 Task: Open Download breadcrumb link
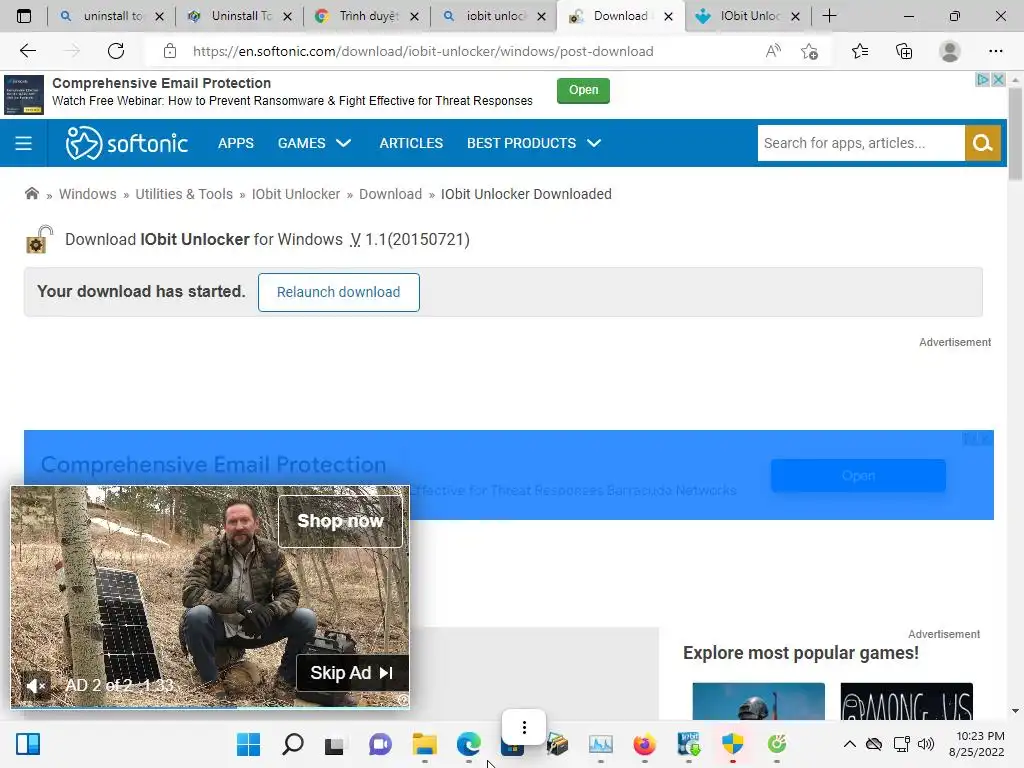click(391, 194)
